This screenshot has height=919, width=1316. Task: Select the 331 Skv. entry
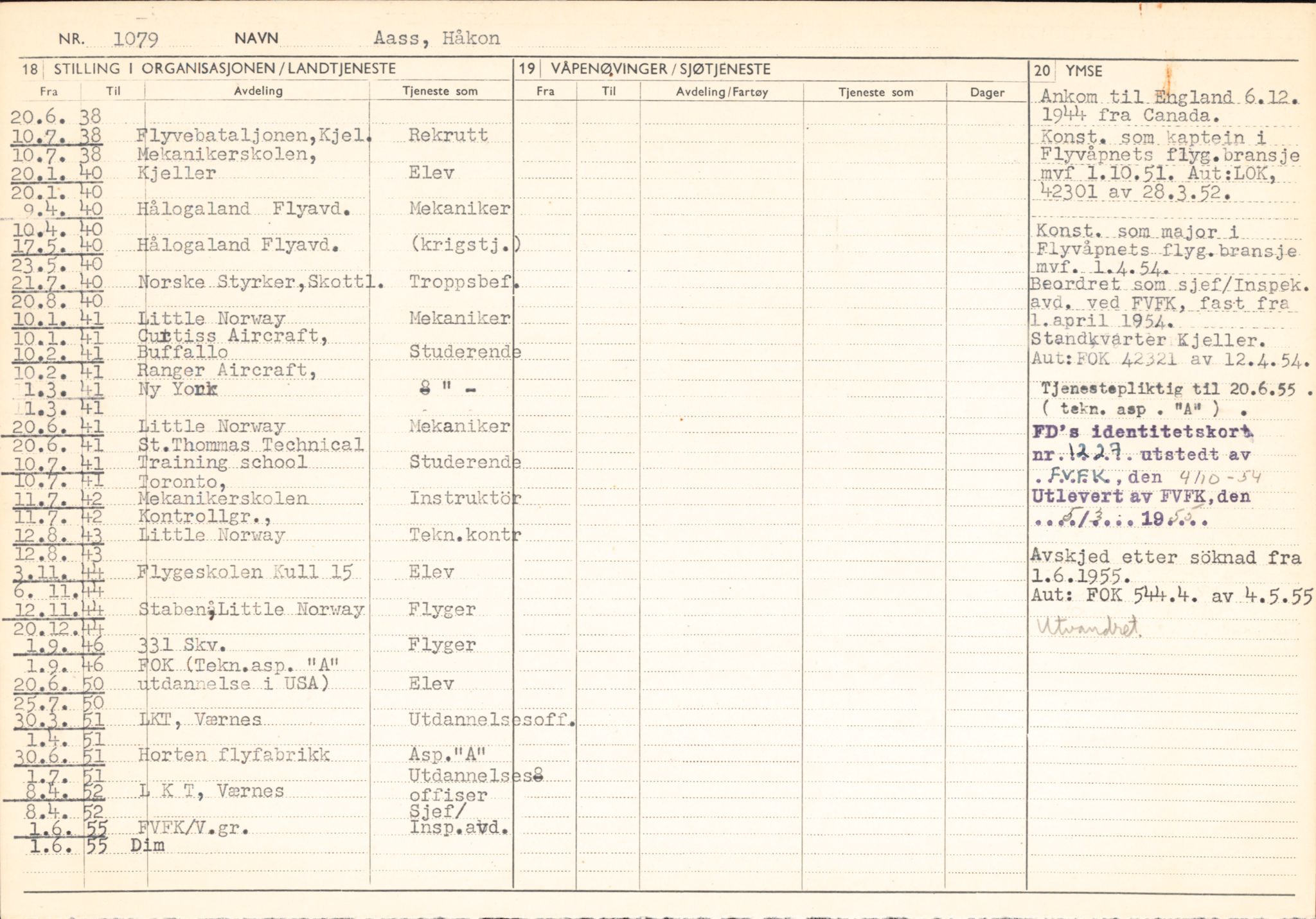point(182,645)
